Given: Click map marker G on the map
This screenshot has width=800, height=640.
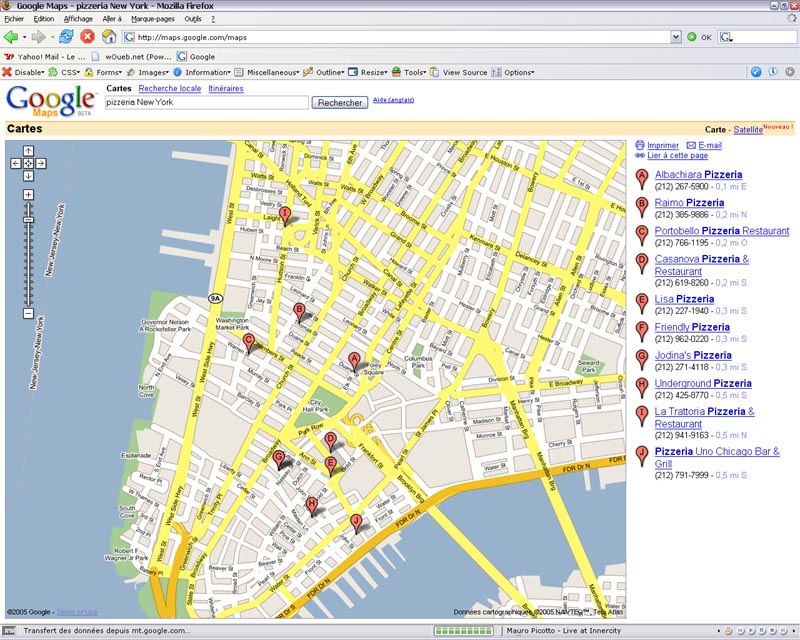Looking at the screenshot, I should (279, 459).
